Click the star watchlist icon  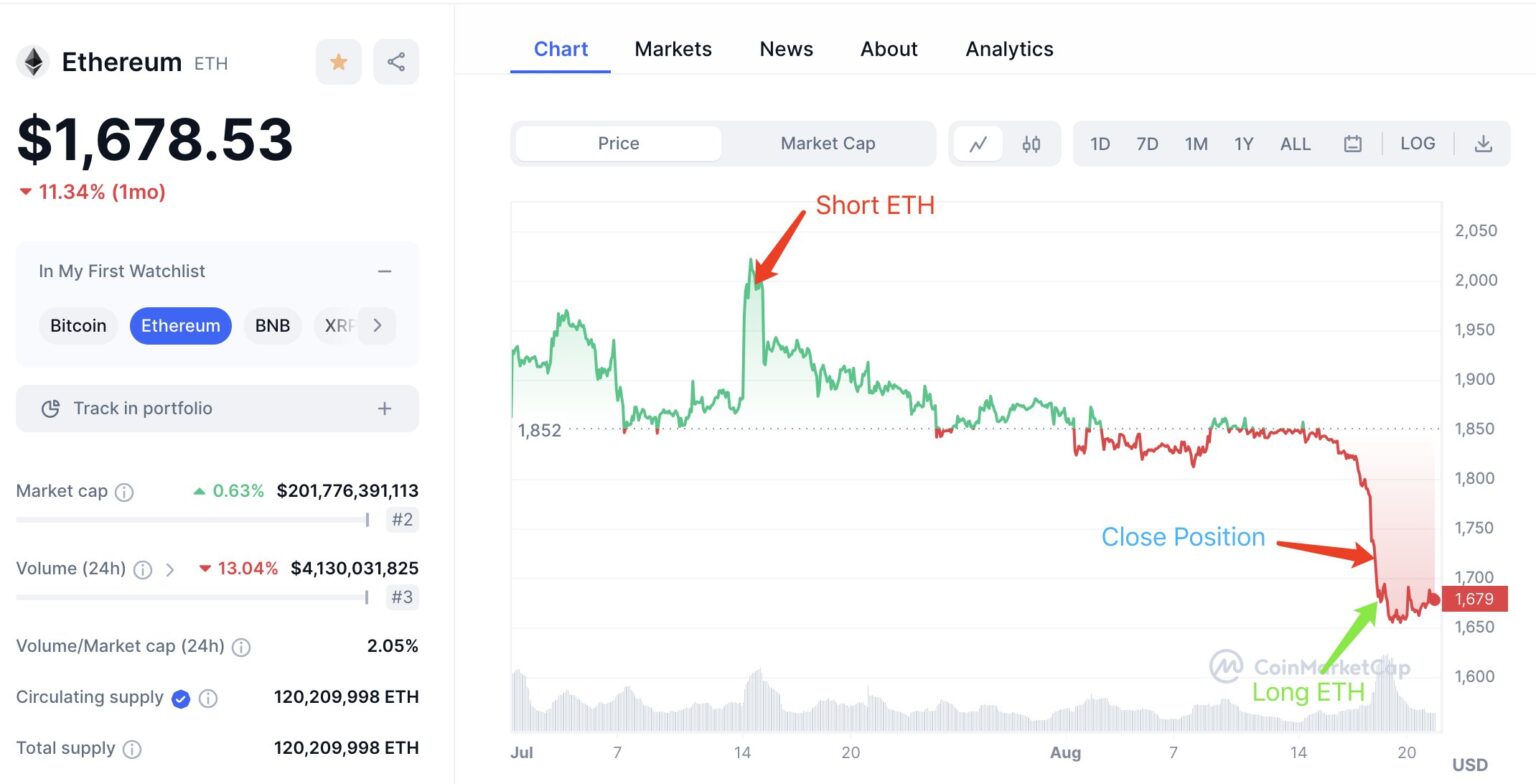tap(338, 62)
